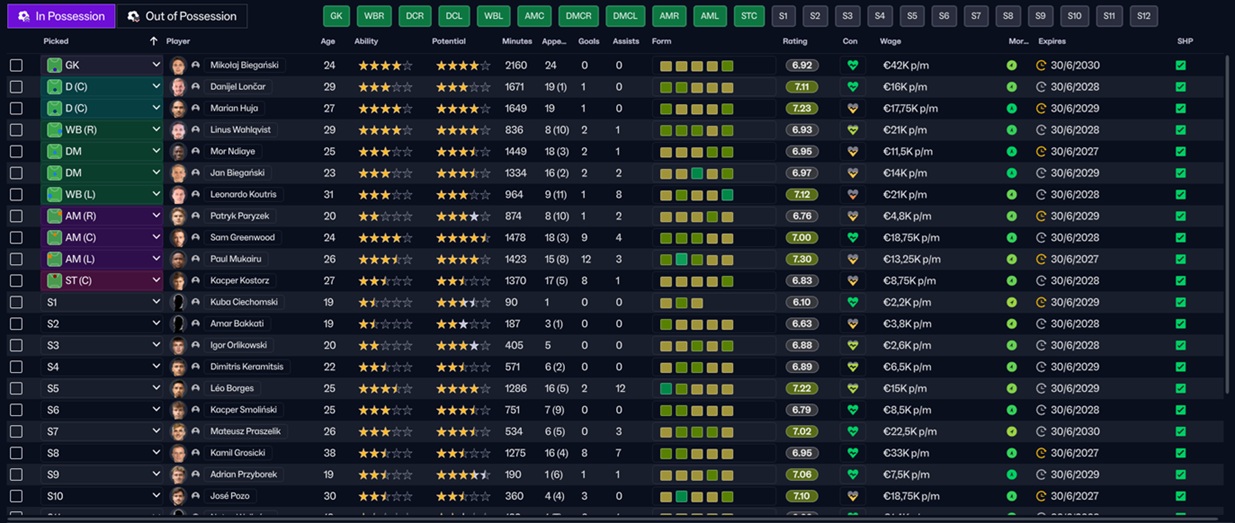Image resolution: width=1235 pixels, height=523 pixels.
Task: Click Marian Huja's morale face icon
Action: (1012, 108)
